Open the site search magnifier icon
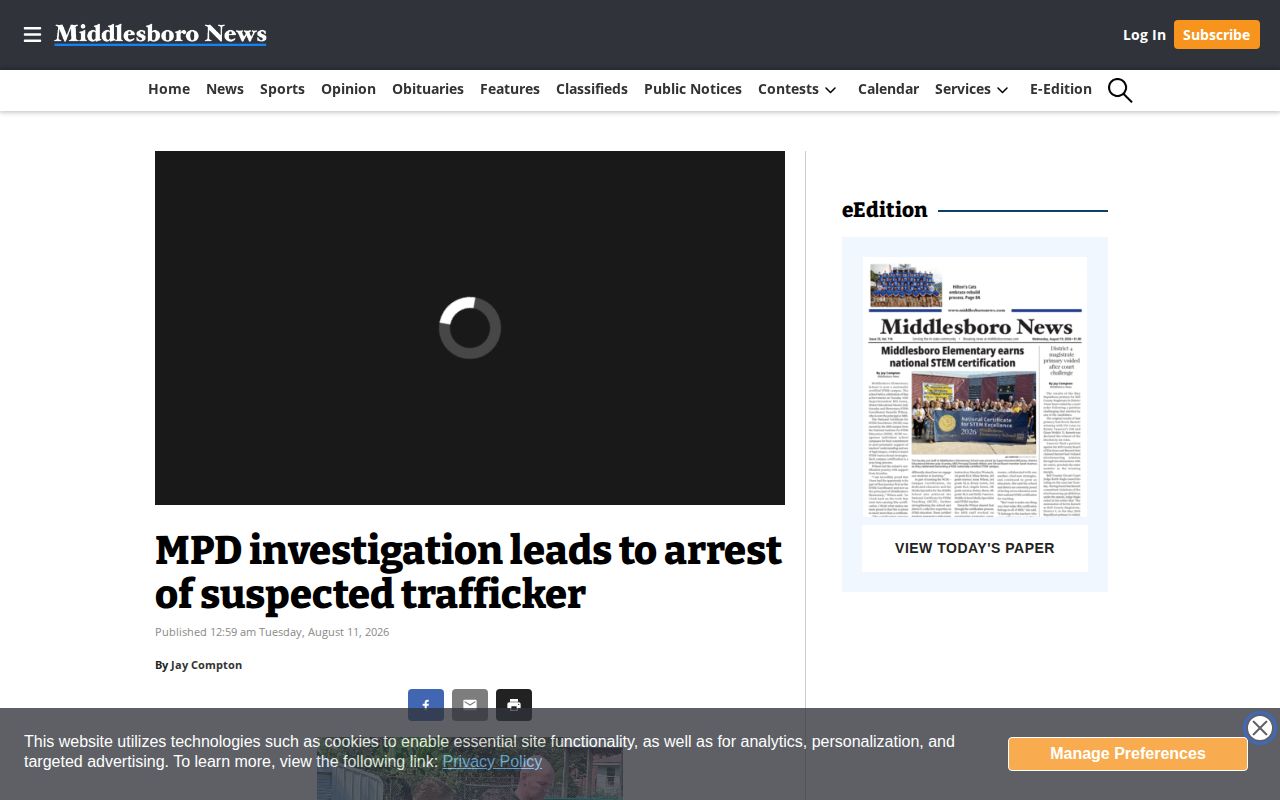The width and height of the screenshot is (1280, 800). [1120, 90]
